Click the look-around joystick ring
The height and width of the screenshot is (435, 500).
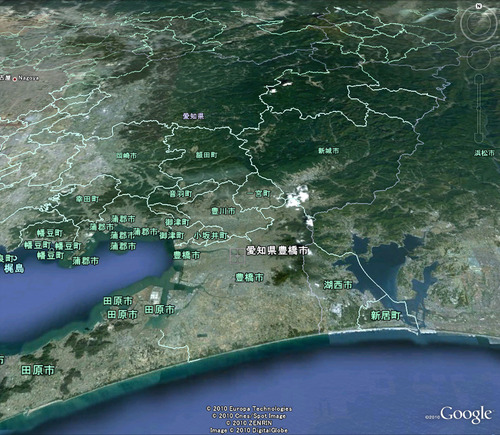(x=478, y=23)
